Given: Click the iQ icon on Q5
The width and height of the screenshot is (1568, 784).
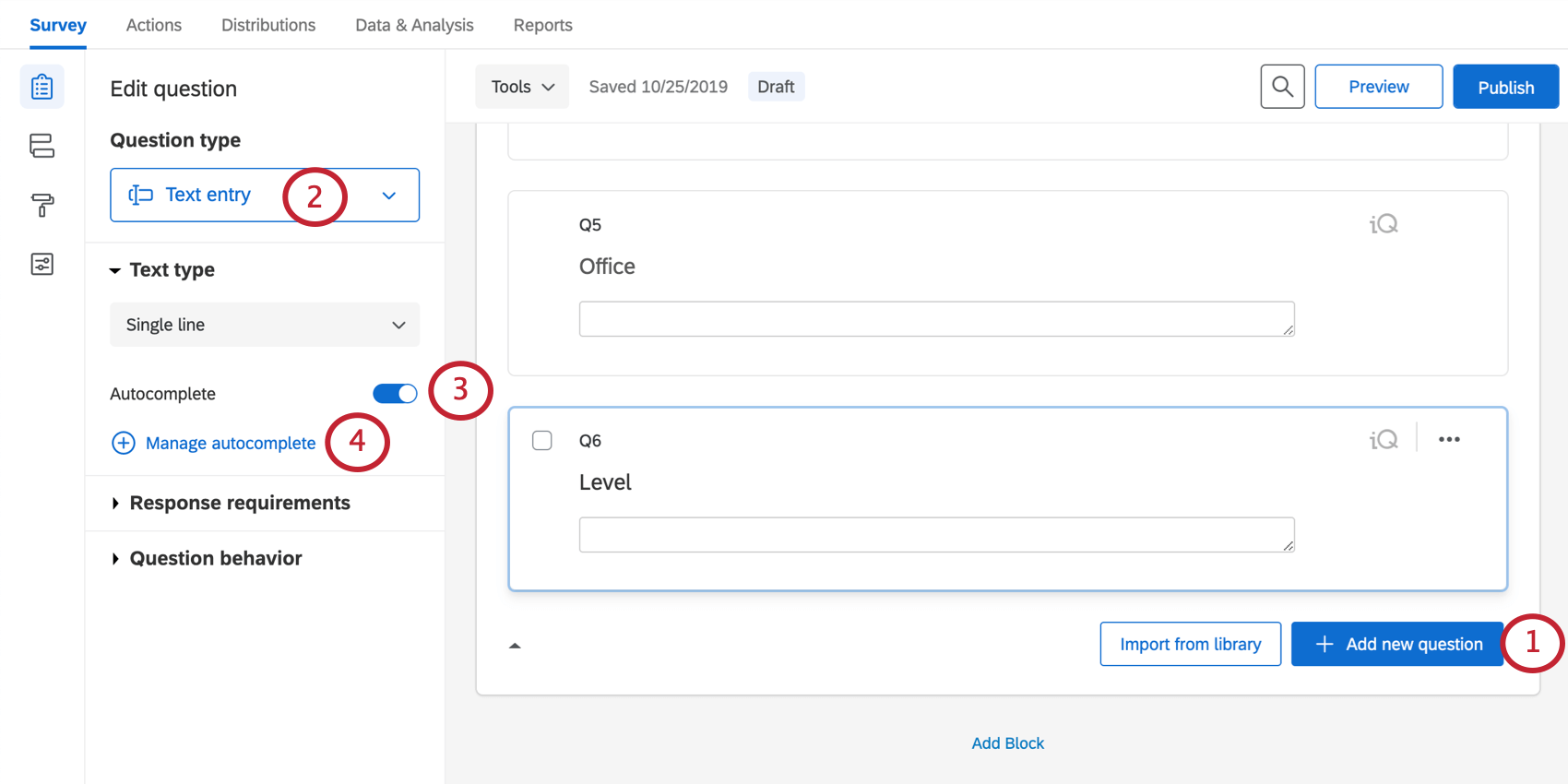Looking at the screenshot, I should pos(1384,224).
